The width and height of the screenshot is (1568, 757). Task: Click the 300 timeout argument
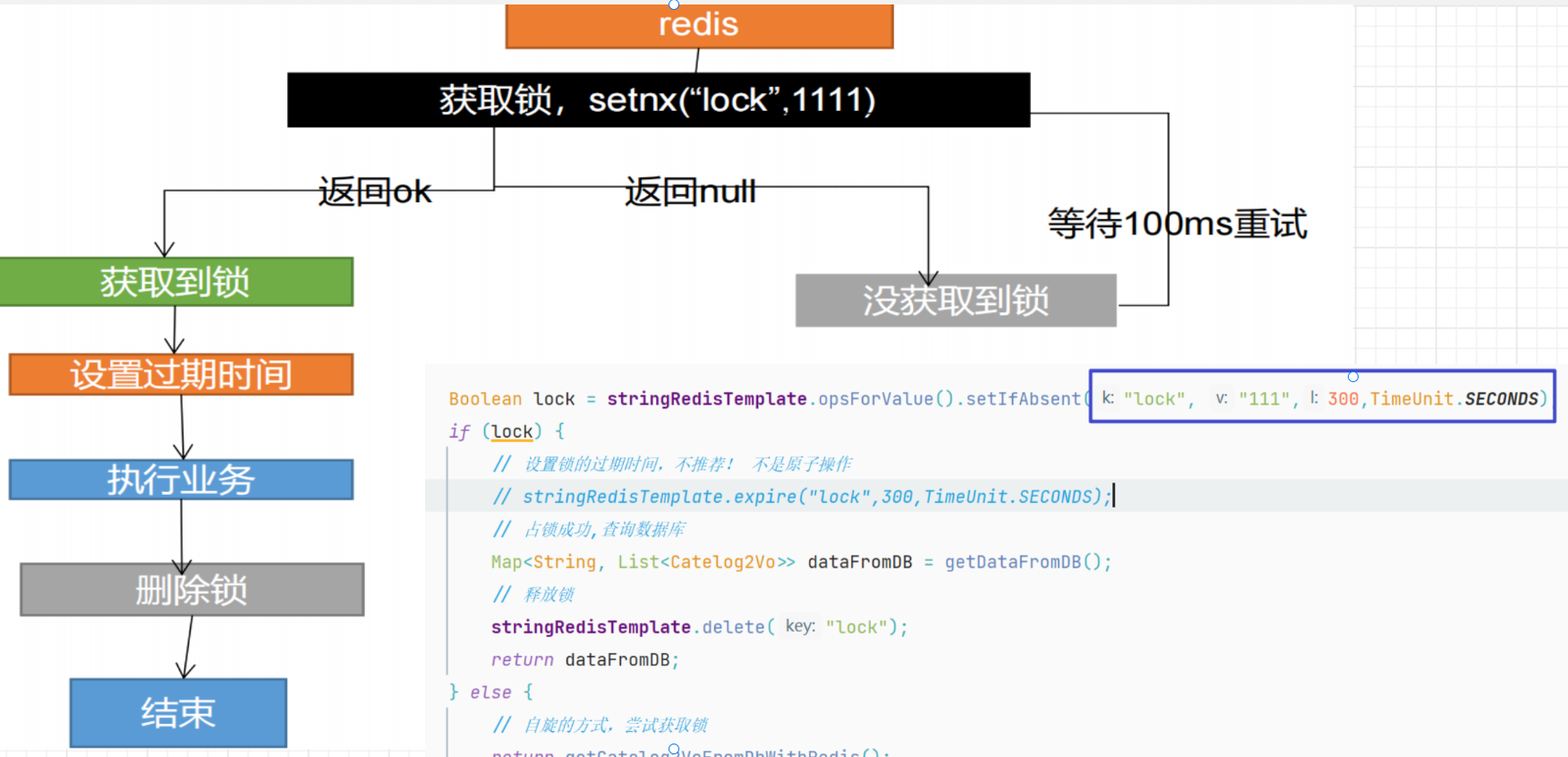click(x=1342, y=399)
